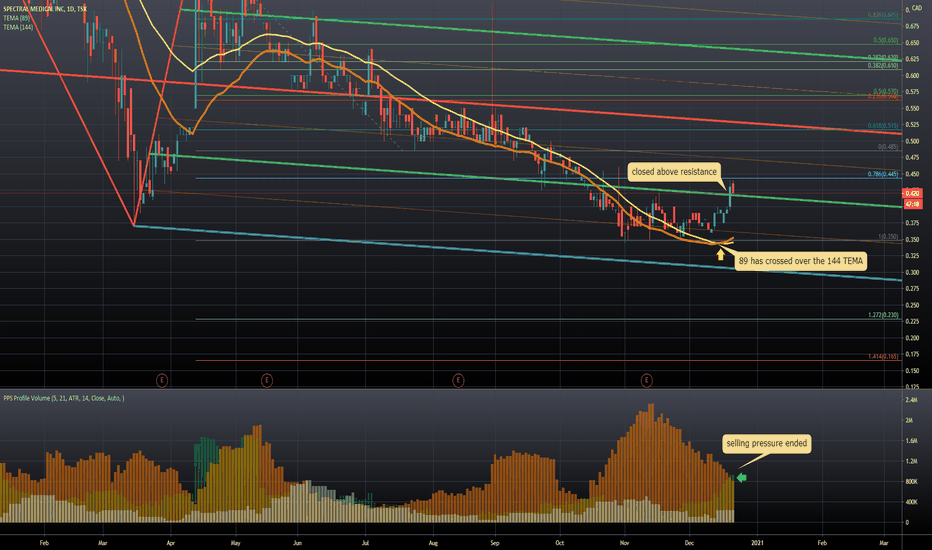
Task: Select the 'closed above resistance' callout
Action: point(674,172)
